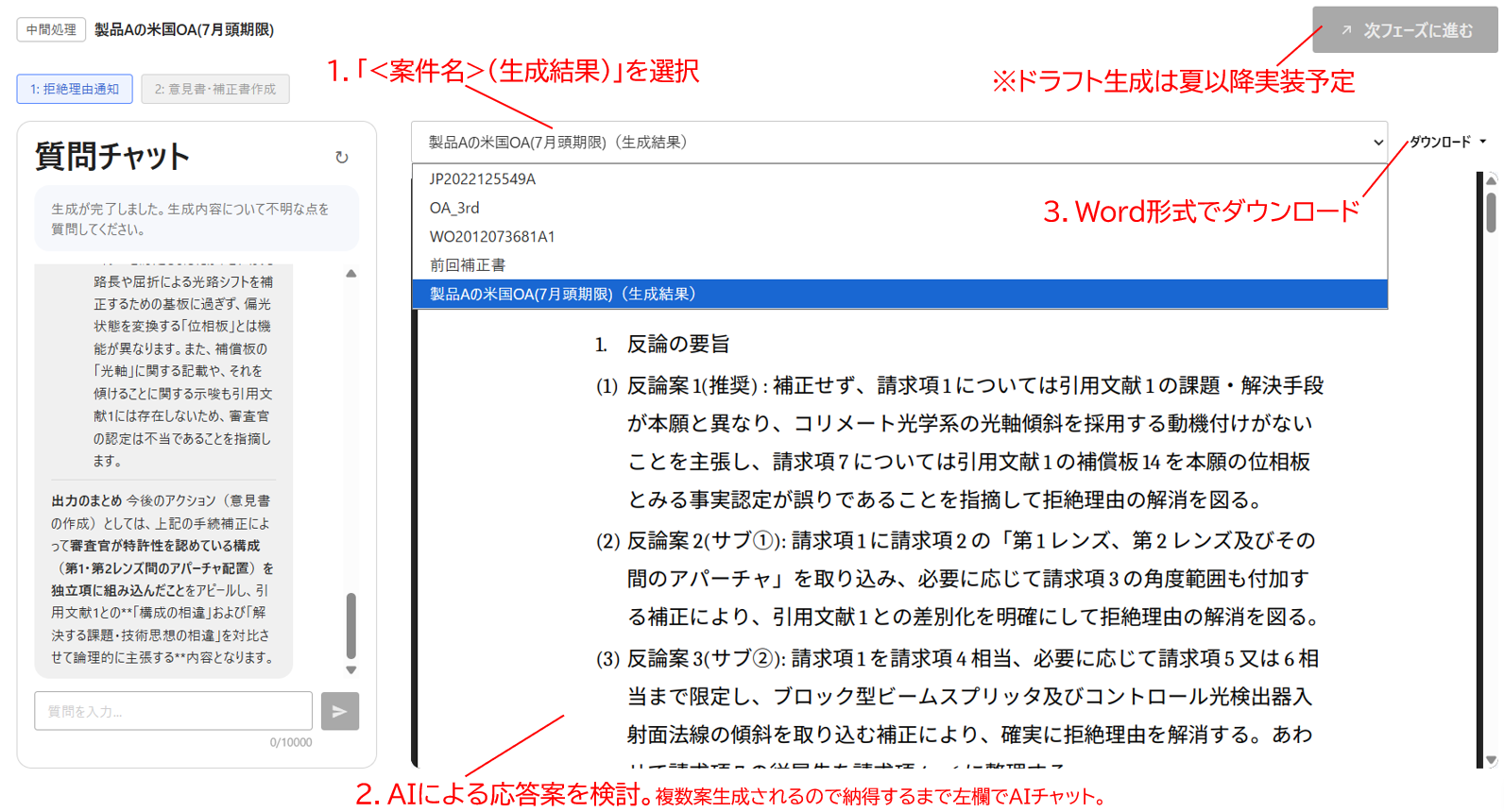
Task: Select JP2022125549A from the list
Action: pos(899,178)
